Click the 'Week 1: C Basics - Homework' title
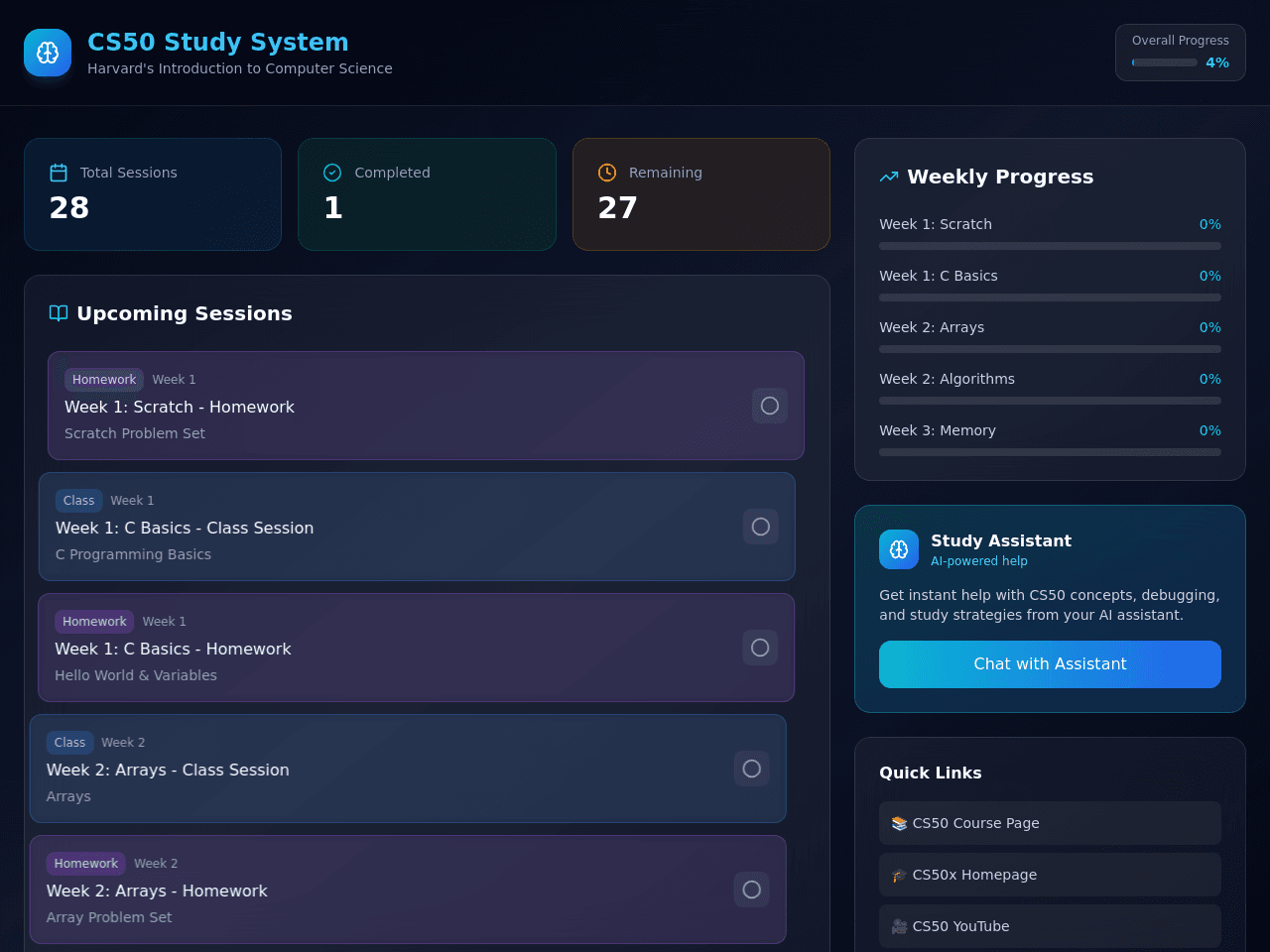 [173, 649]
